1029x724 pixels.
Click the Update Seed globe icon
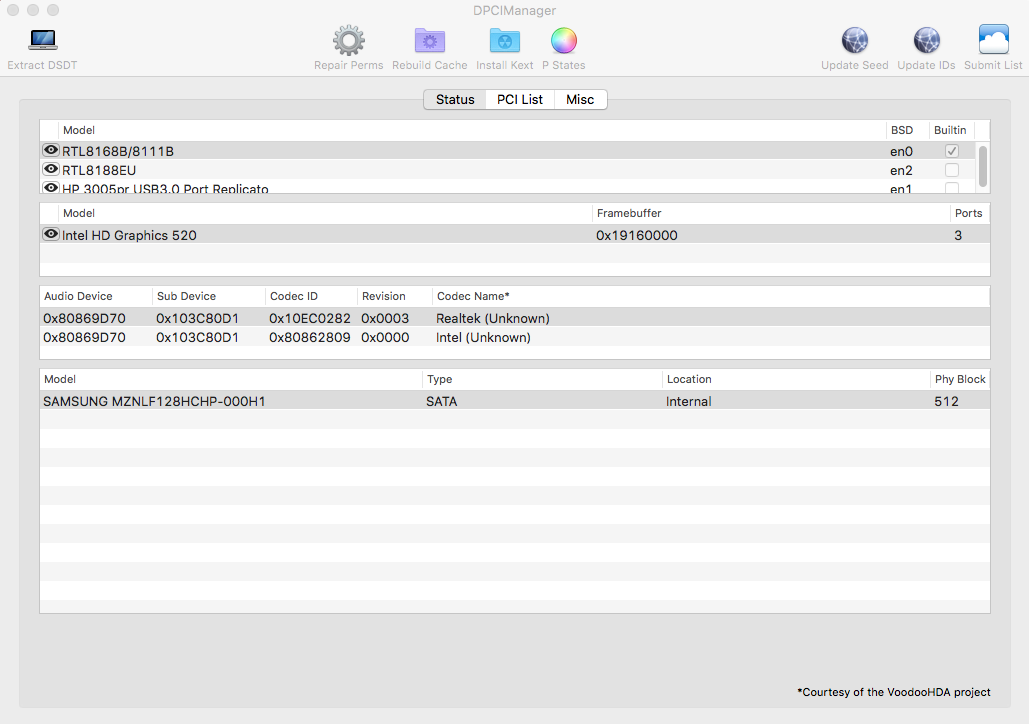click(x=854, y=41)
